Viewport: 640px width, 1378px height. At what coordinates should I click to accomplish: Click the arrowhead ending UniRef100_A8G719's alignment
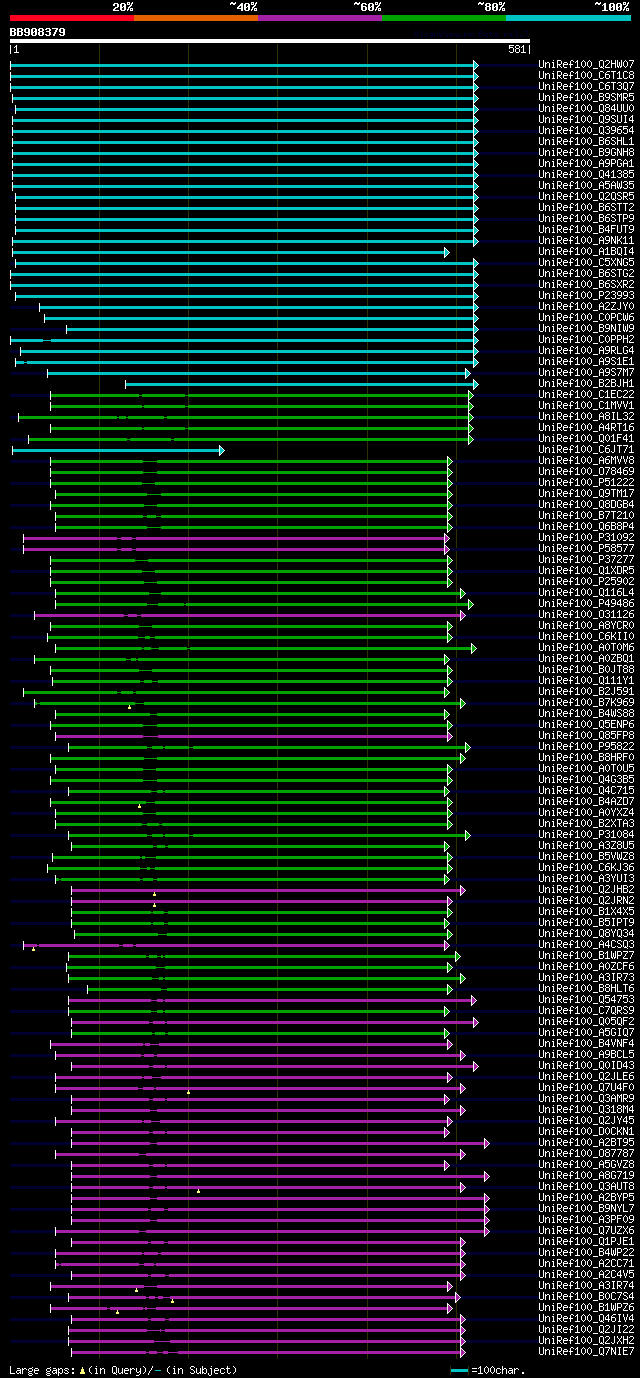487,1176
